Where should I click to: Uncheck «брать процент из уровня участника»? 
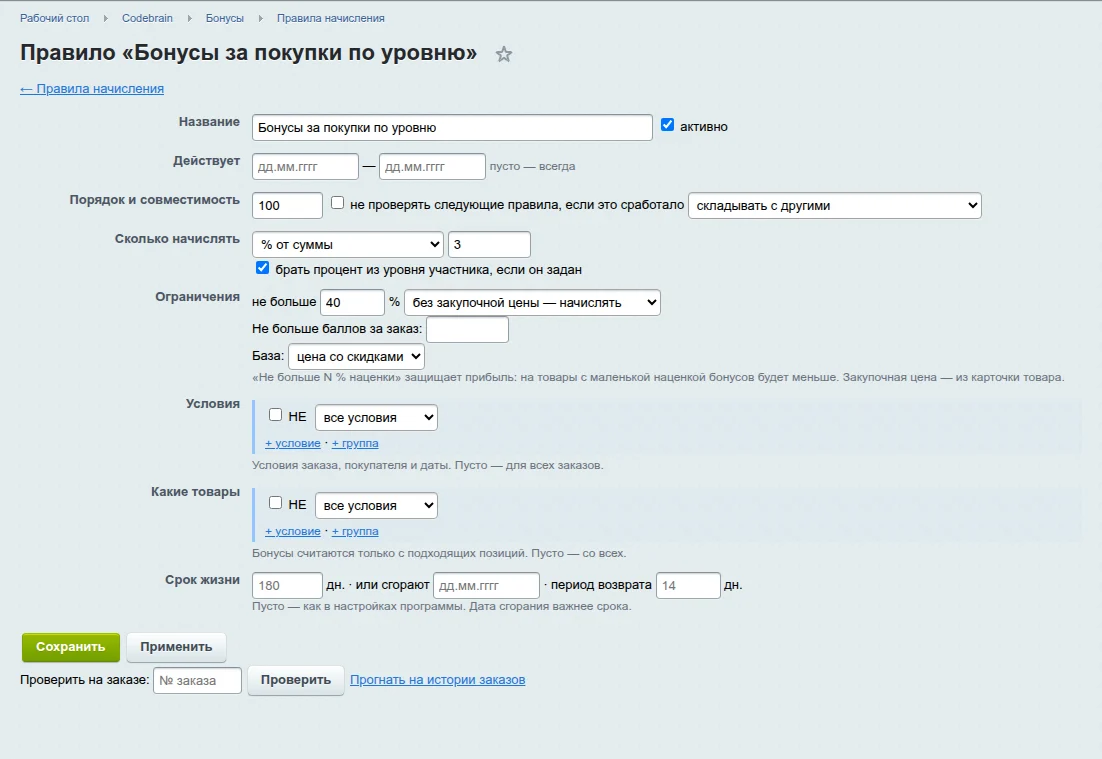pos(262,268)
